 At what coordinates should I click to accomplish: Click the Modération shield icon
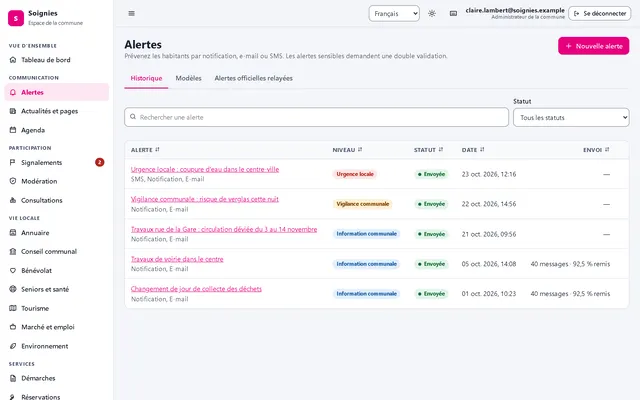(x=13, y=181)
